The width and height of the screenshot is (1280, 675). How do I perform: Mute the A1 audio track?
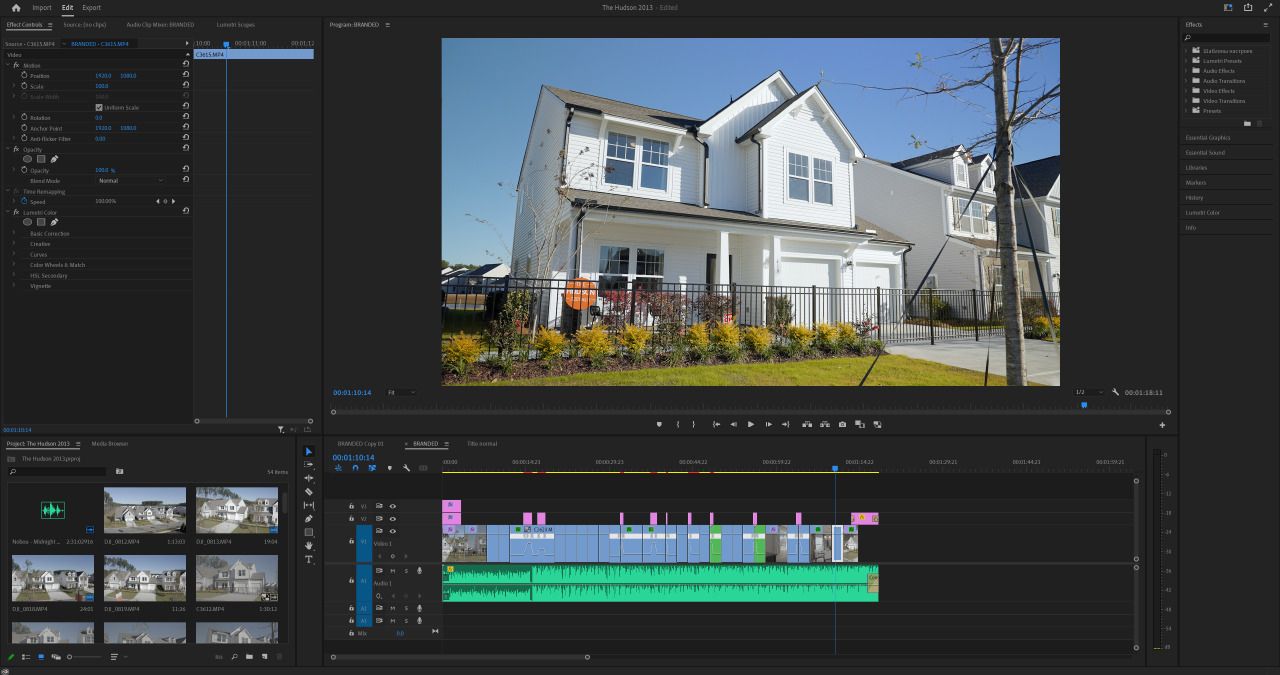tap(392, 570)
